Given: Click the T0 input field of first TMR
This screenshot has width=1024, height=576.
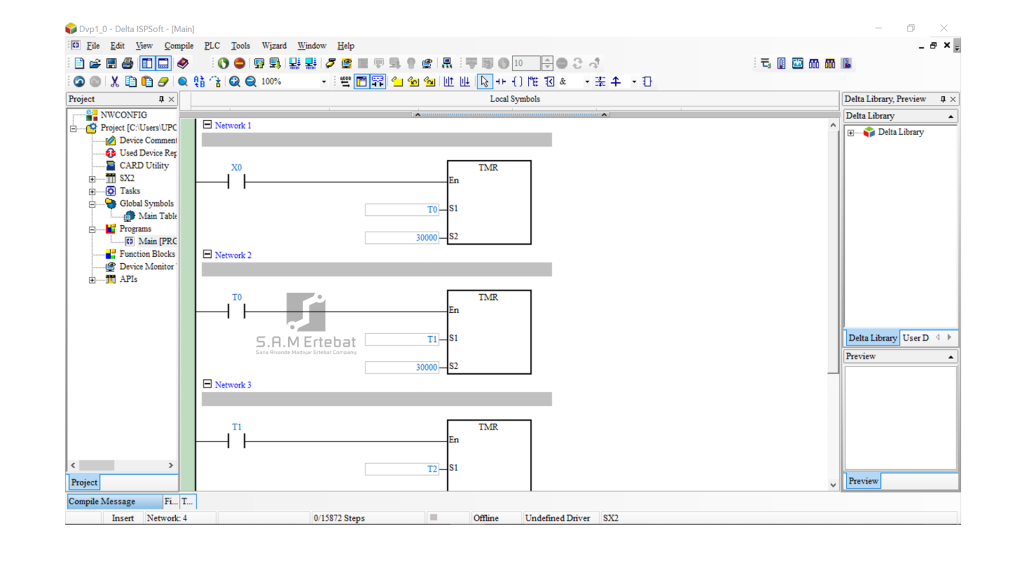Looking at the screenshot, I should coord(402,210).
